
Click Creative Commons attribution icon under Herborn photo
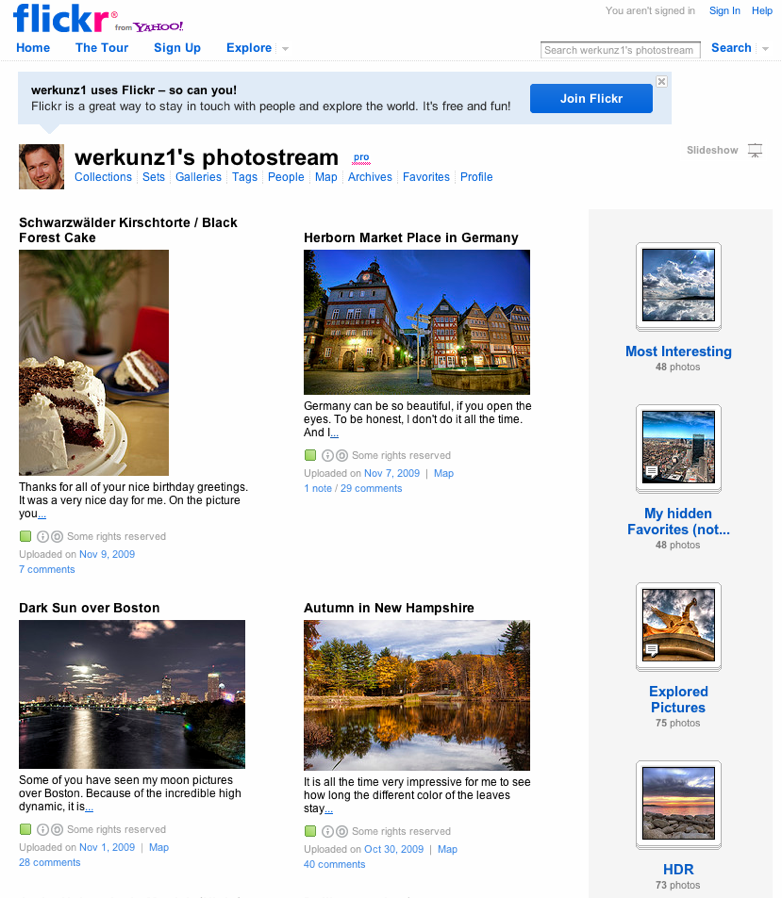click(327, 455)
